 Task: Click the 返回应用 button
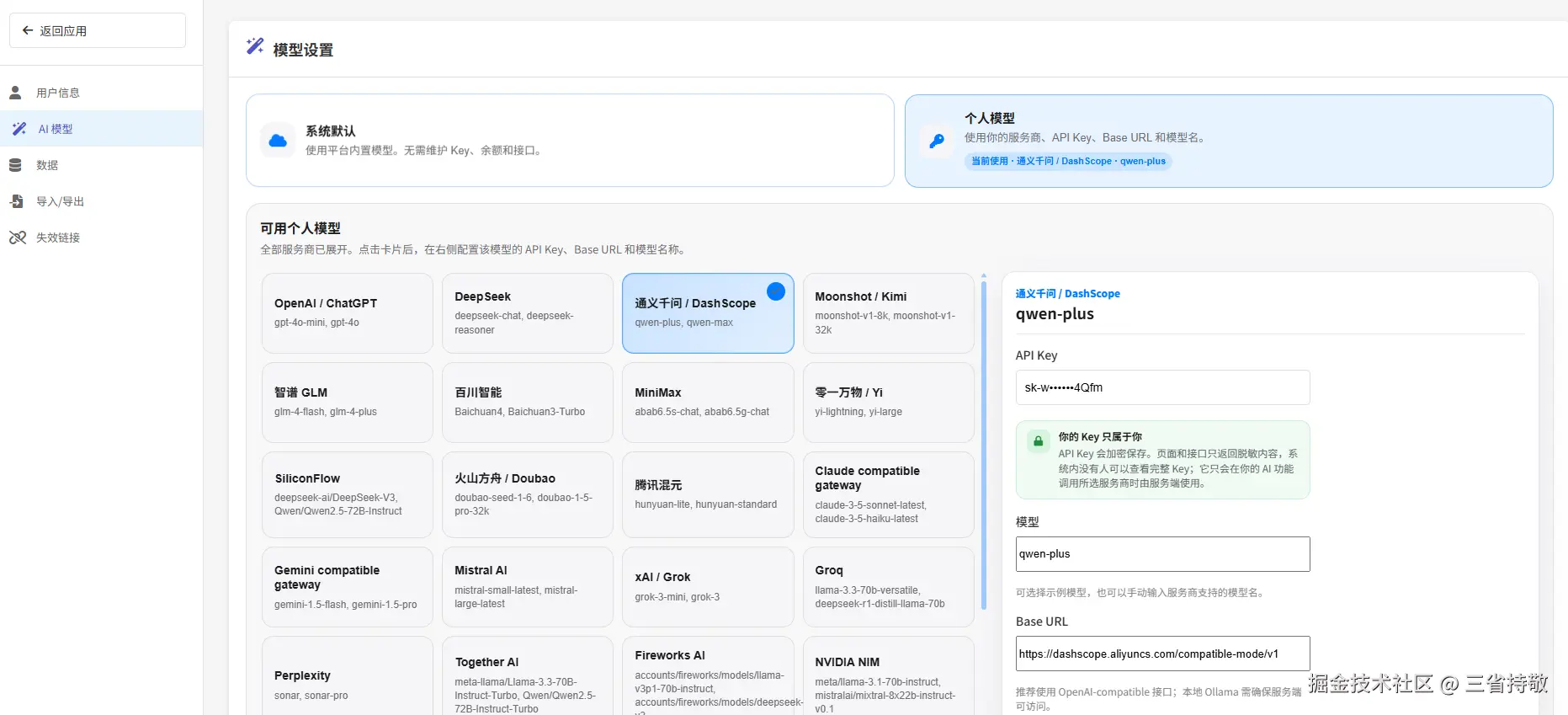click(98, 30)
